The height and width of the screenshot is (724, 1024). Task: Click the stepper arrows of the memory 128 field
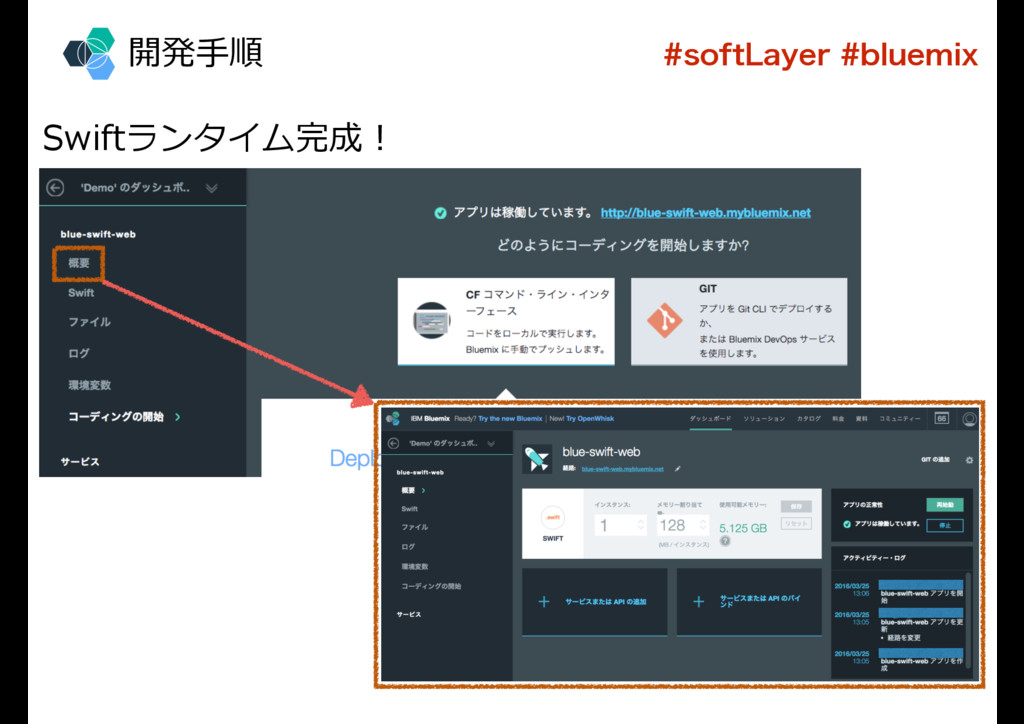coord(703,526)
